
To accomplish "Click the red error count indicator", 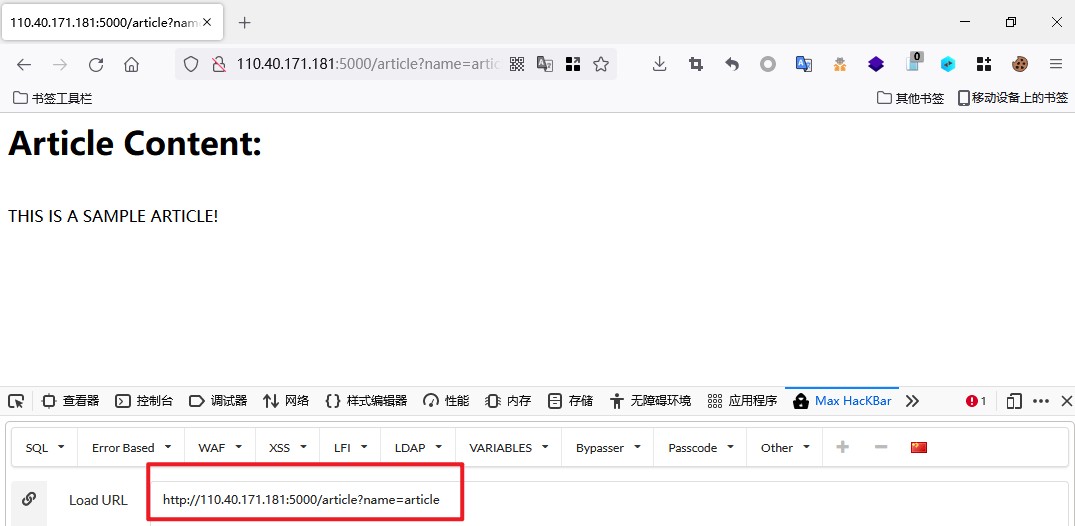I will (x=976, y=401).
